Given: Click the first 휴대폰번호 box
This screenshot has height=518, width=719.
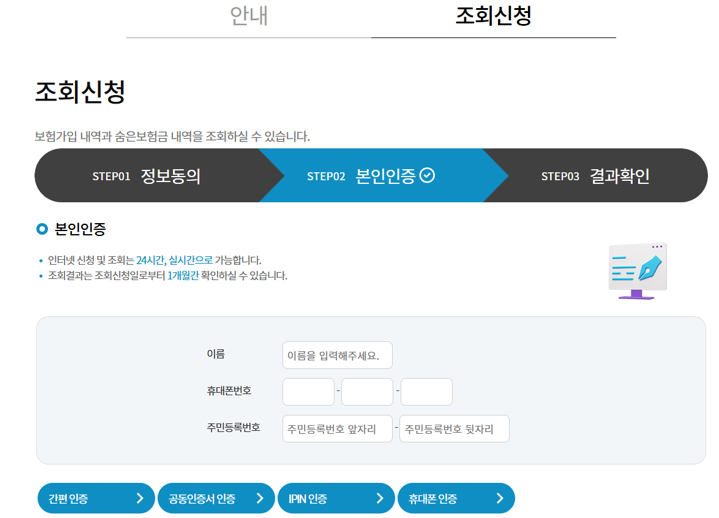Looking at the screenshot, I should pos(309,392).
